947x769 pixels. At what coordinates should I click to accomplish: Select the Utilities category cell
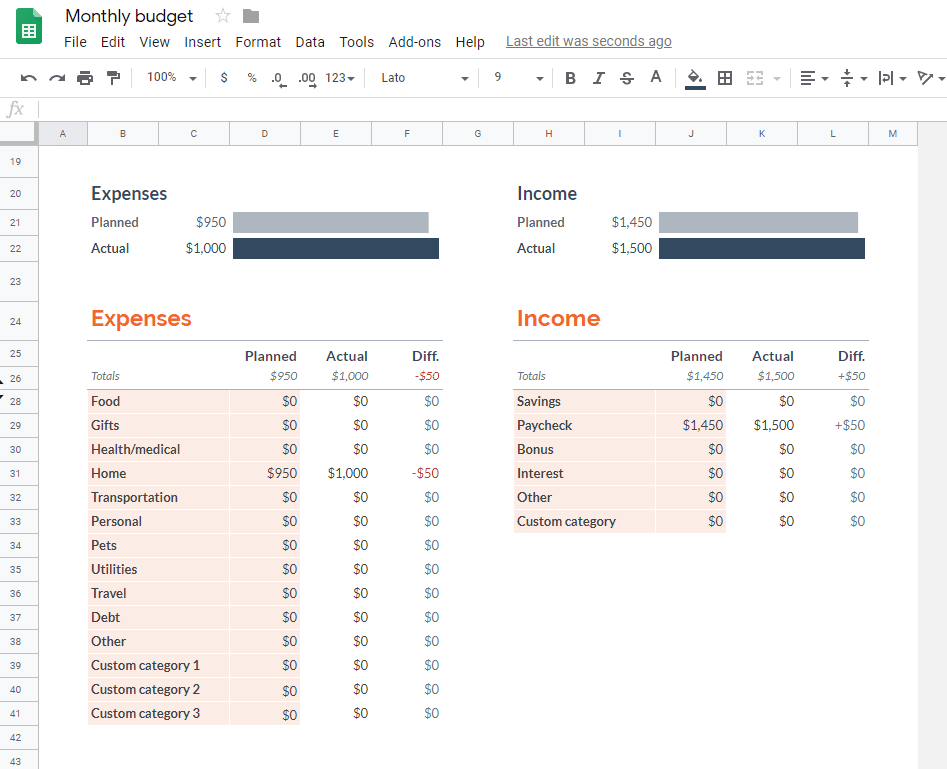(x=158, y=569)
